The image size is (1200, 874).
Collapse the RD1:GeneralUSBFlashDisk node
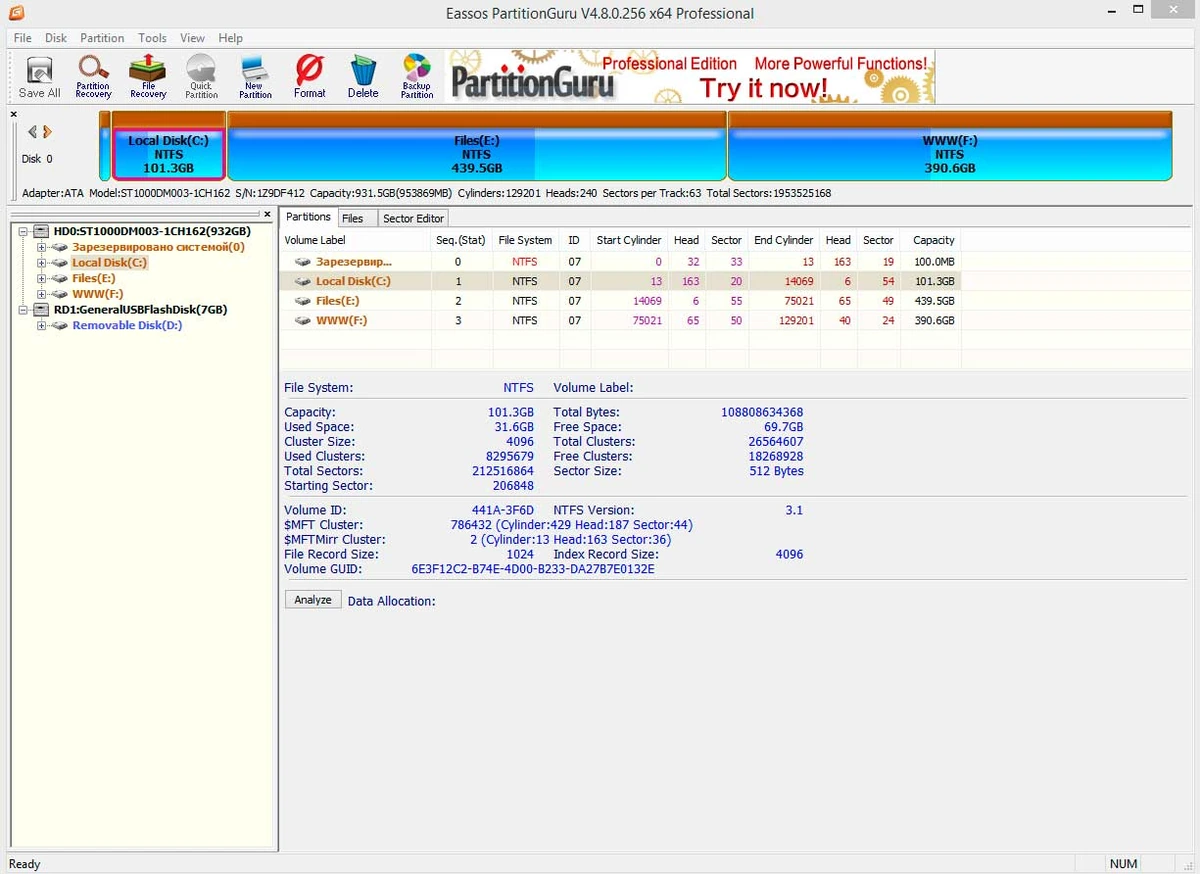pyautogui.click(x=24, y=310)
